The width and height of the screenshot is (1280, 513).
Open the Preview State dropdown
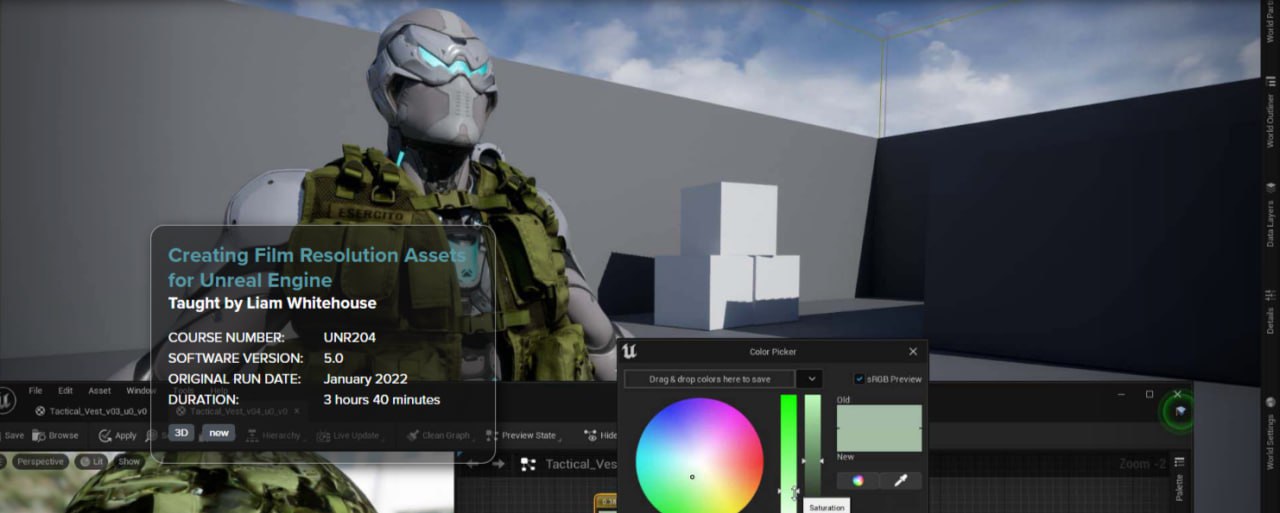(x=523, y=436)
